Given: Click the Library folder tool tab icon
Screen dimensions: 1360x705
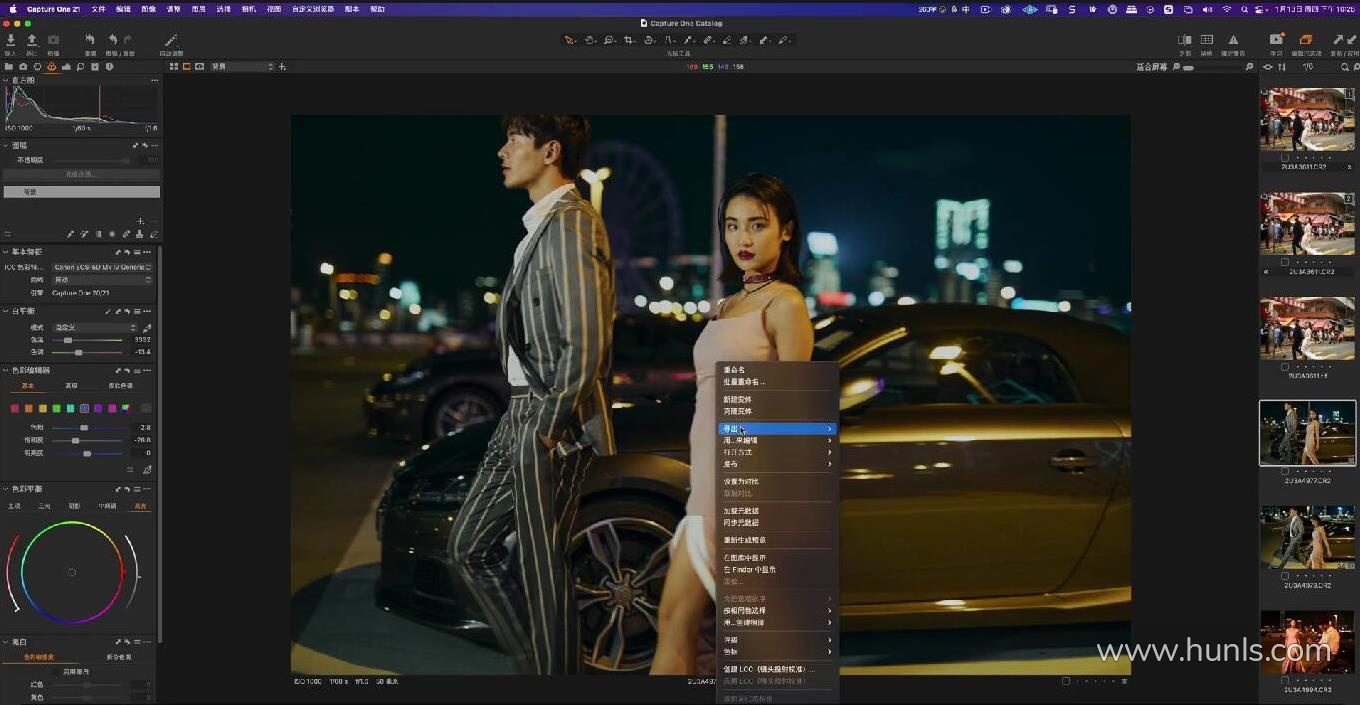Looking at the screenshot, I should click(9, 67).
